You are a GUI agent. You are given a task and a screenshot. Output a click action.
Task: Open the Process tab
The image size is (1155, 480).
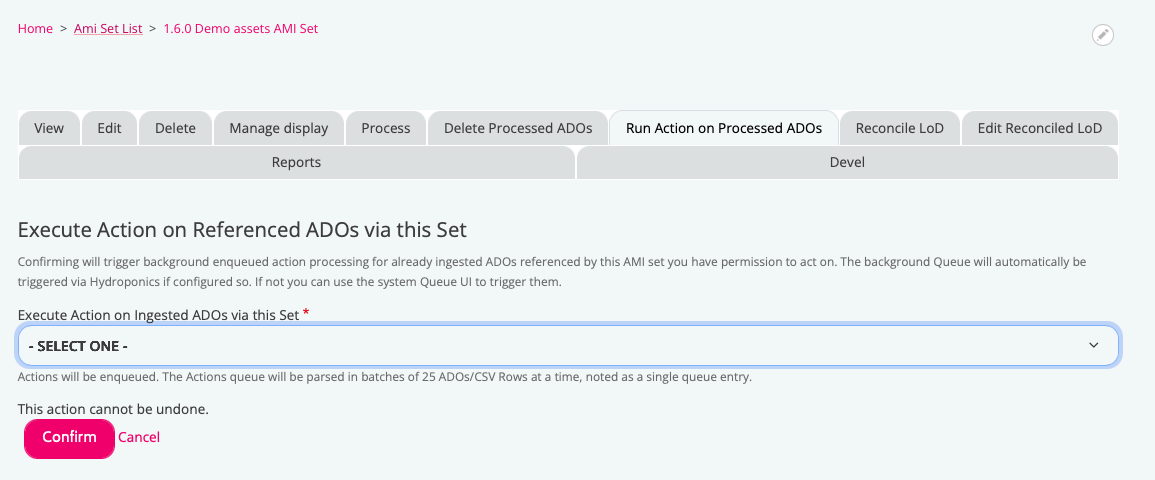tap(386, 128)
